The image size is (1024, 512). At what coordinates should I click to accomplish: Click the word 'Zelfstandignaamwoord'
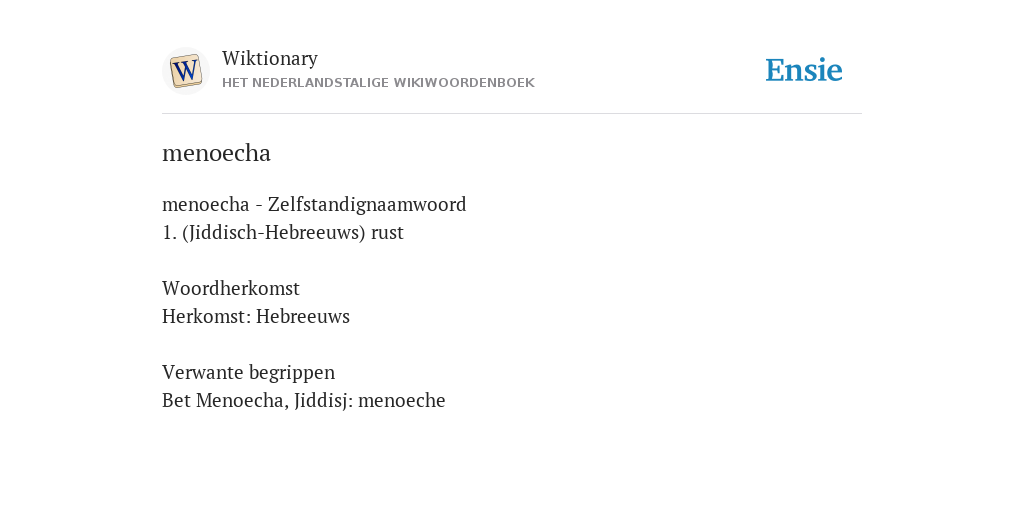tap(367, 204)
